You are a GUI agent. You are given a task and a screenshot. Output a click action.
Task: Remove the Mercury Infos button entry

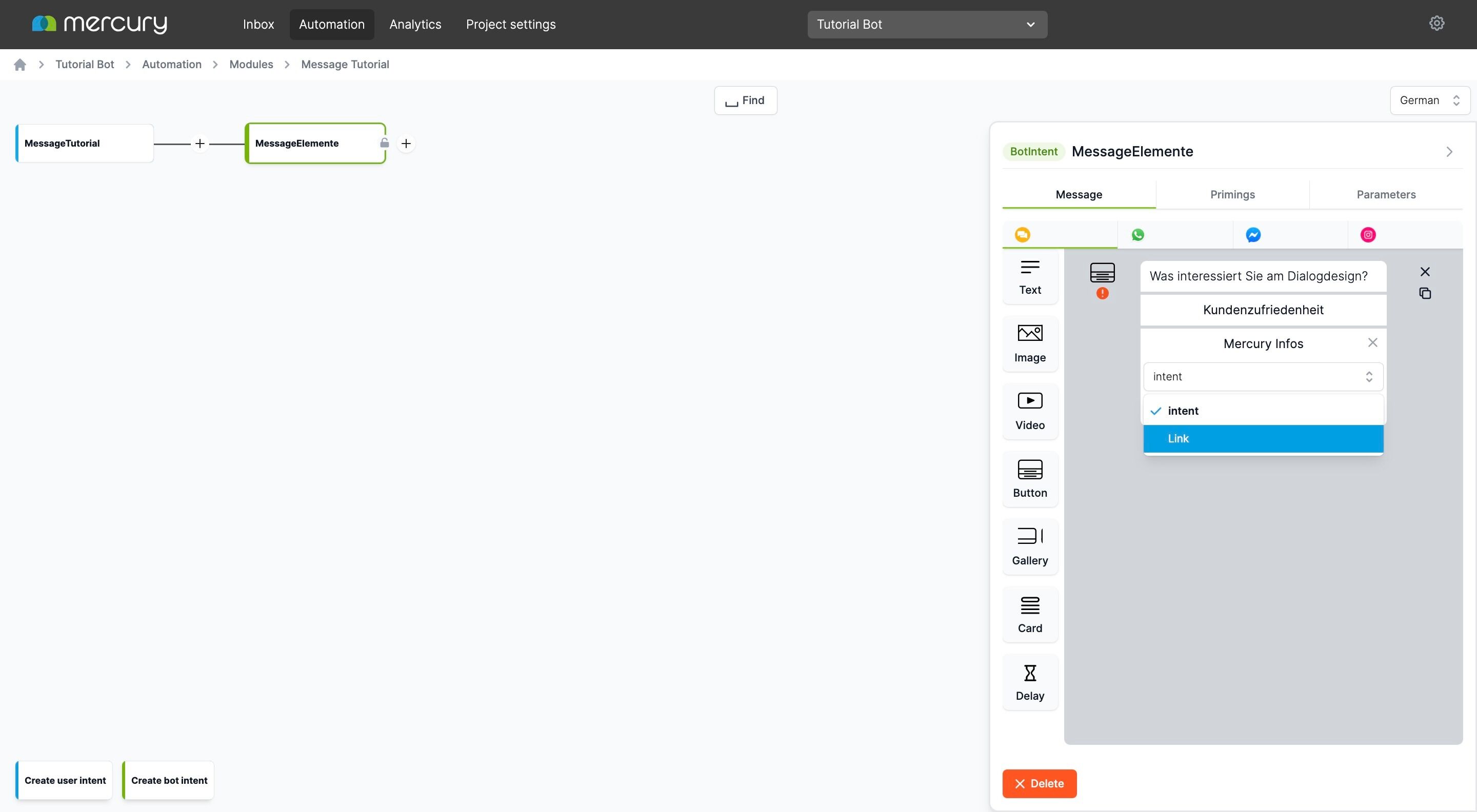(x=1372, y=342)
